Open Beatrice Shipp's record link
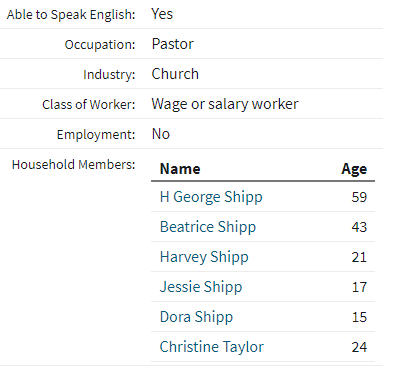Viewport: 401px width, 370px height. (x=208, y=227)
